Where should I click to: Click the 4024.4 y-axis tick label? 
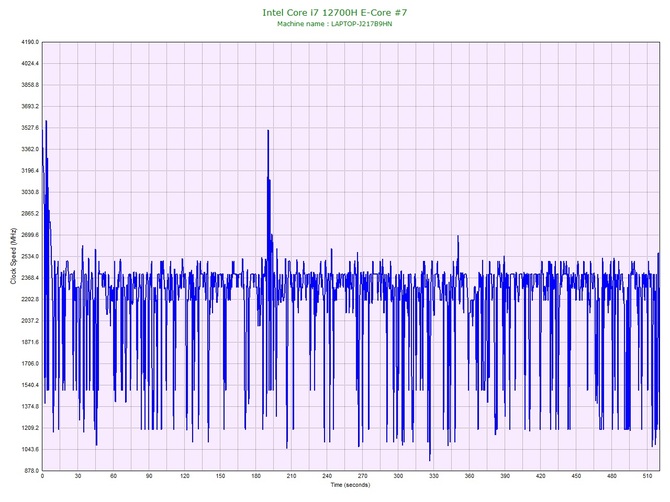pos(30,64)
